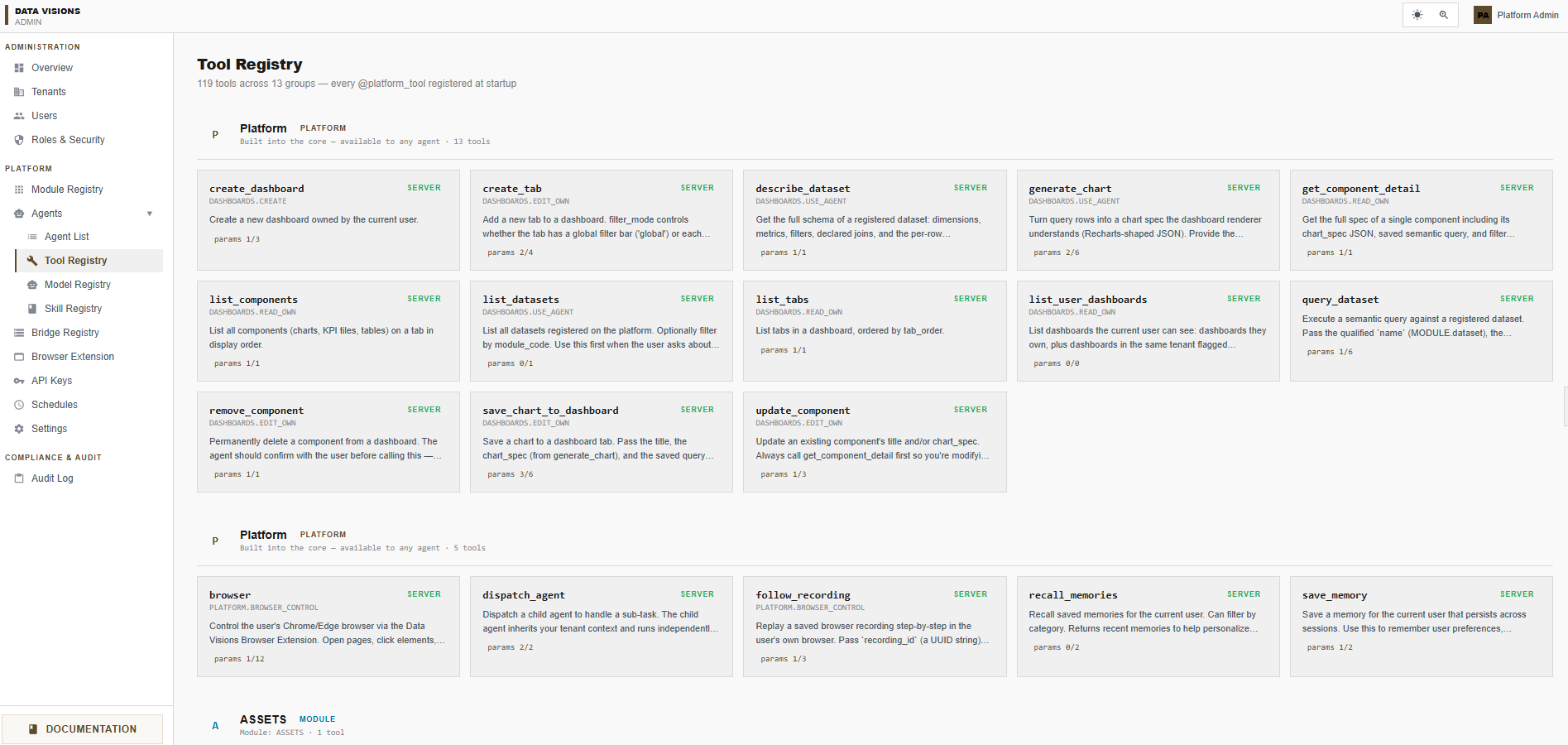
Task: Click the Users people icon
Action: click(x=19, y=116)
